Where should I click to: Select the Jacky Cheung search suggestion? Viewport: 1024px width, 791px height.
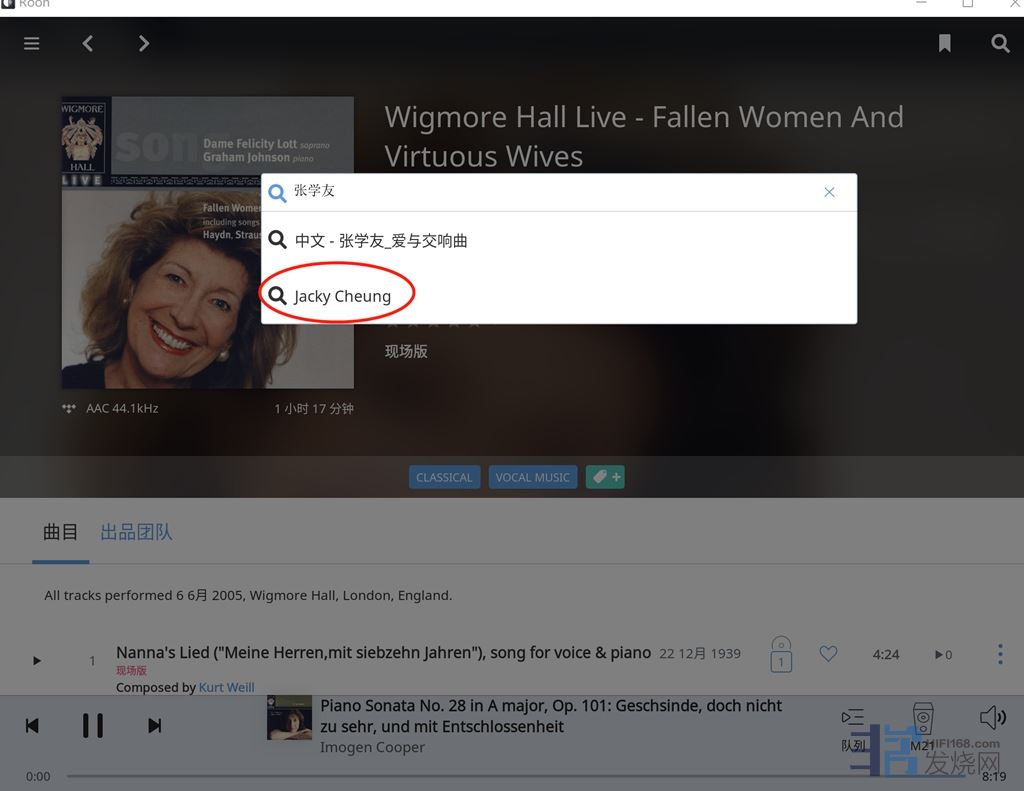point(342,296)
